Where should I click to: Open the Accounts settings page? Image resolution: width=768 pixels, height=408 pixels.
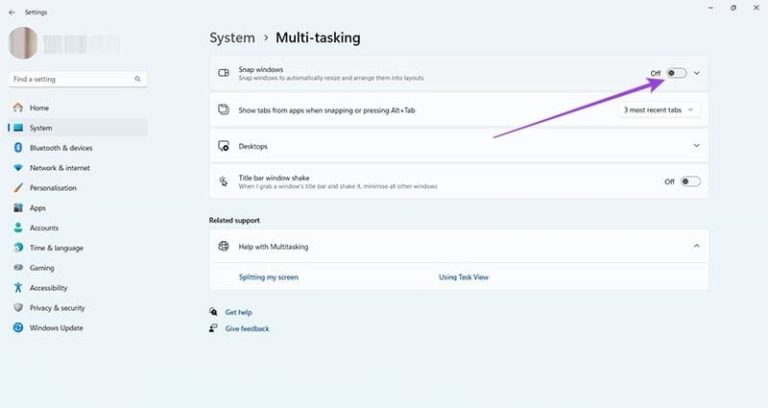click(x=44, y=228)
